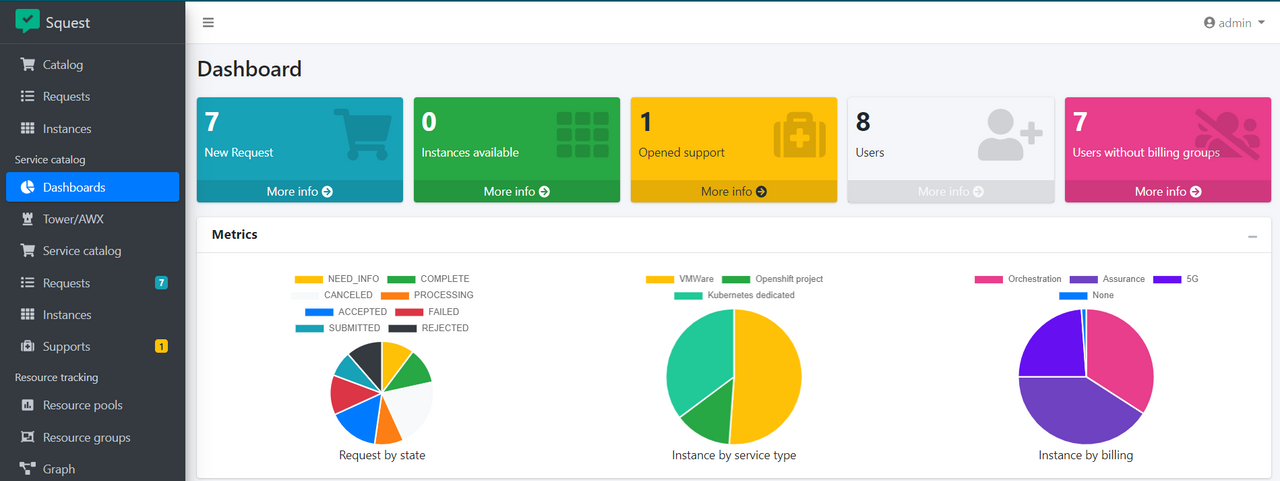This screenshot has height=481, width=1280.
Task: Toggle the sidebar with hamburger icon
Action: [208, 22]
